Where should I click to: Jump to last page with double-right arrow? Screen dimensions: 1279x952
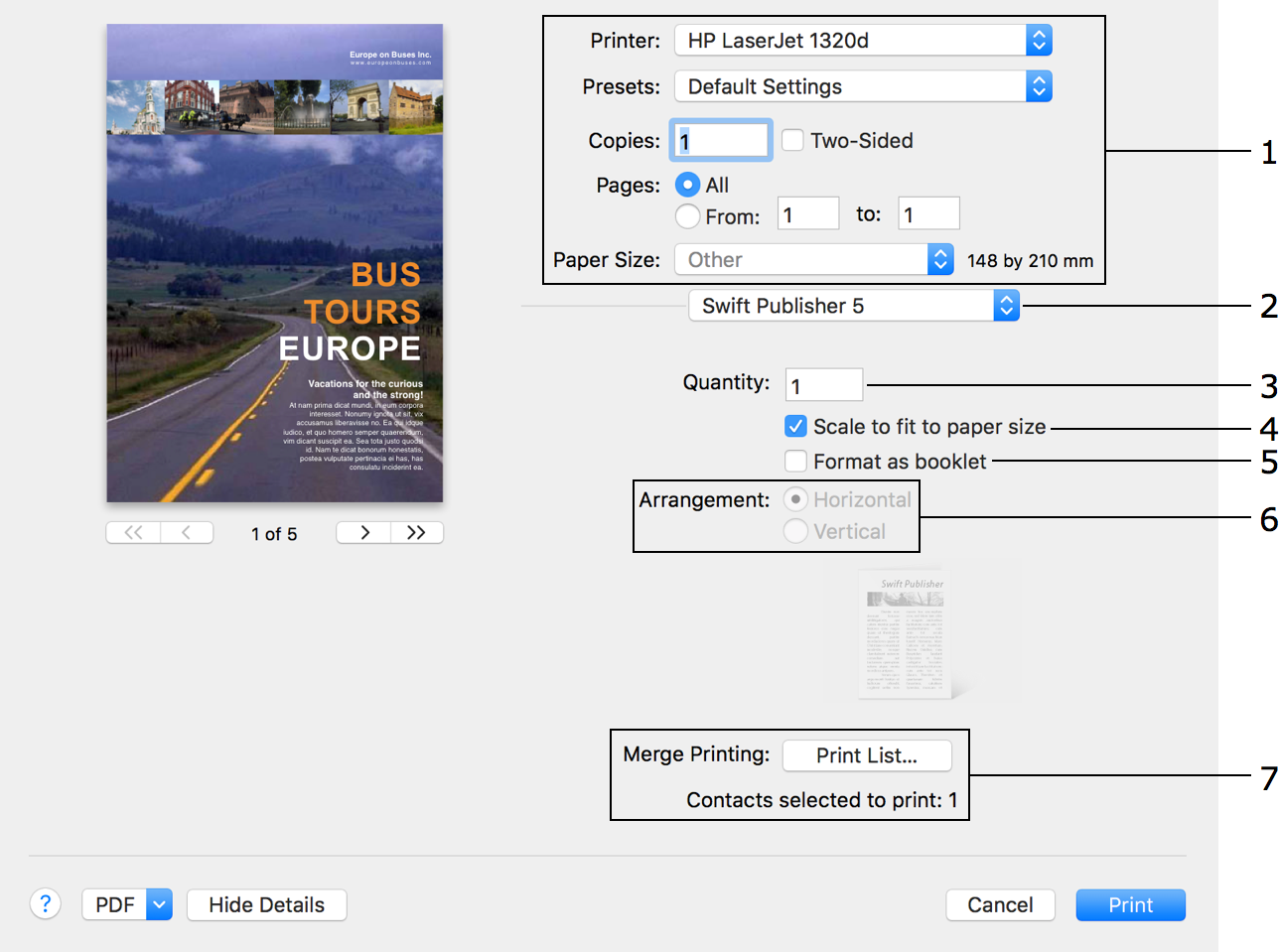(417, 533)
